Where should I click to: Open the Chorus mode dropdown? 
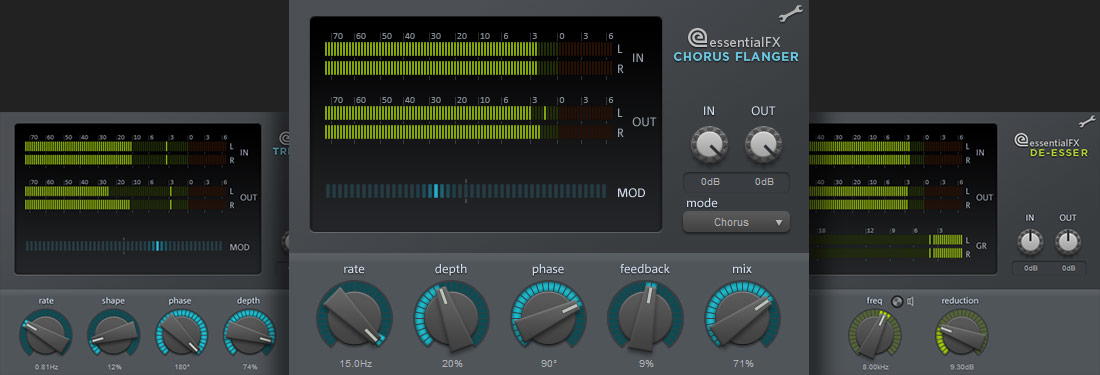[736, 222]
